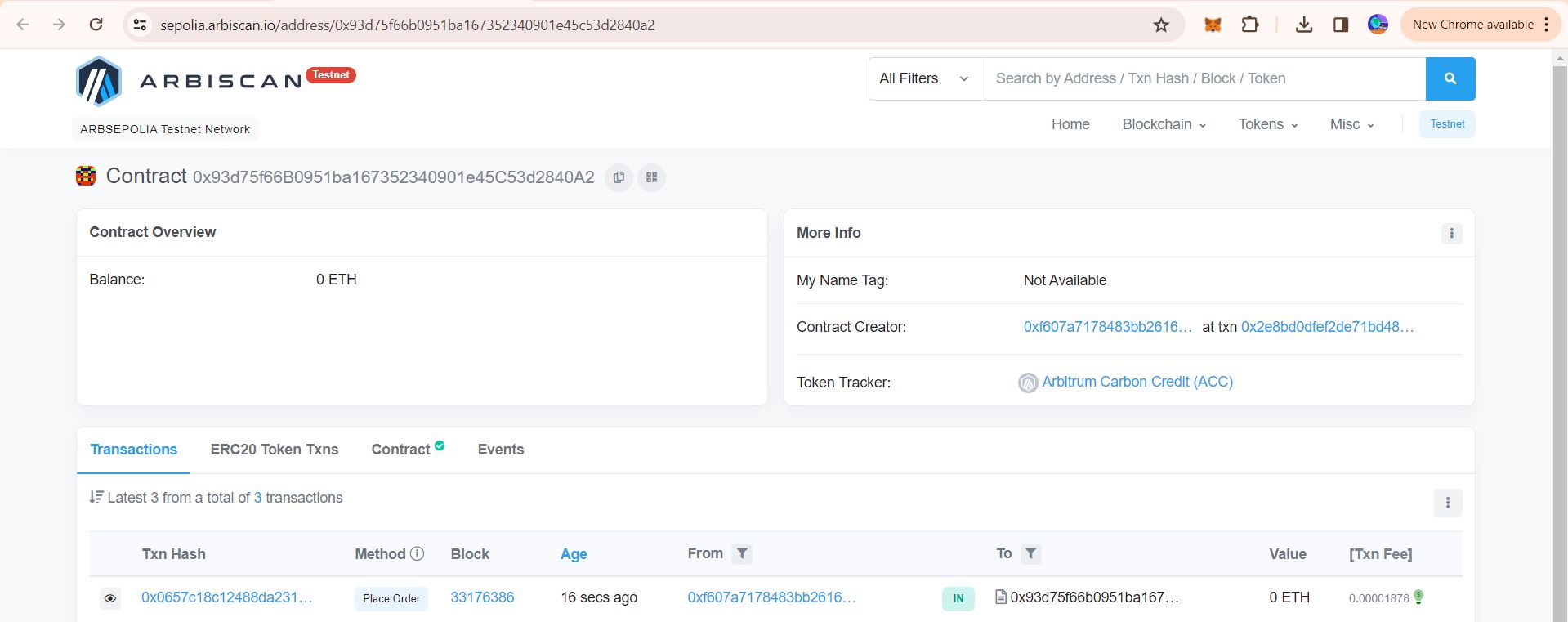1568x622 pixels.
Task: Click the IN direction badge
Action: coord(958,598)
